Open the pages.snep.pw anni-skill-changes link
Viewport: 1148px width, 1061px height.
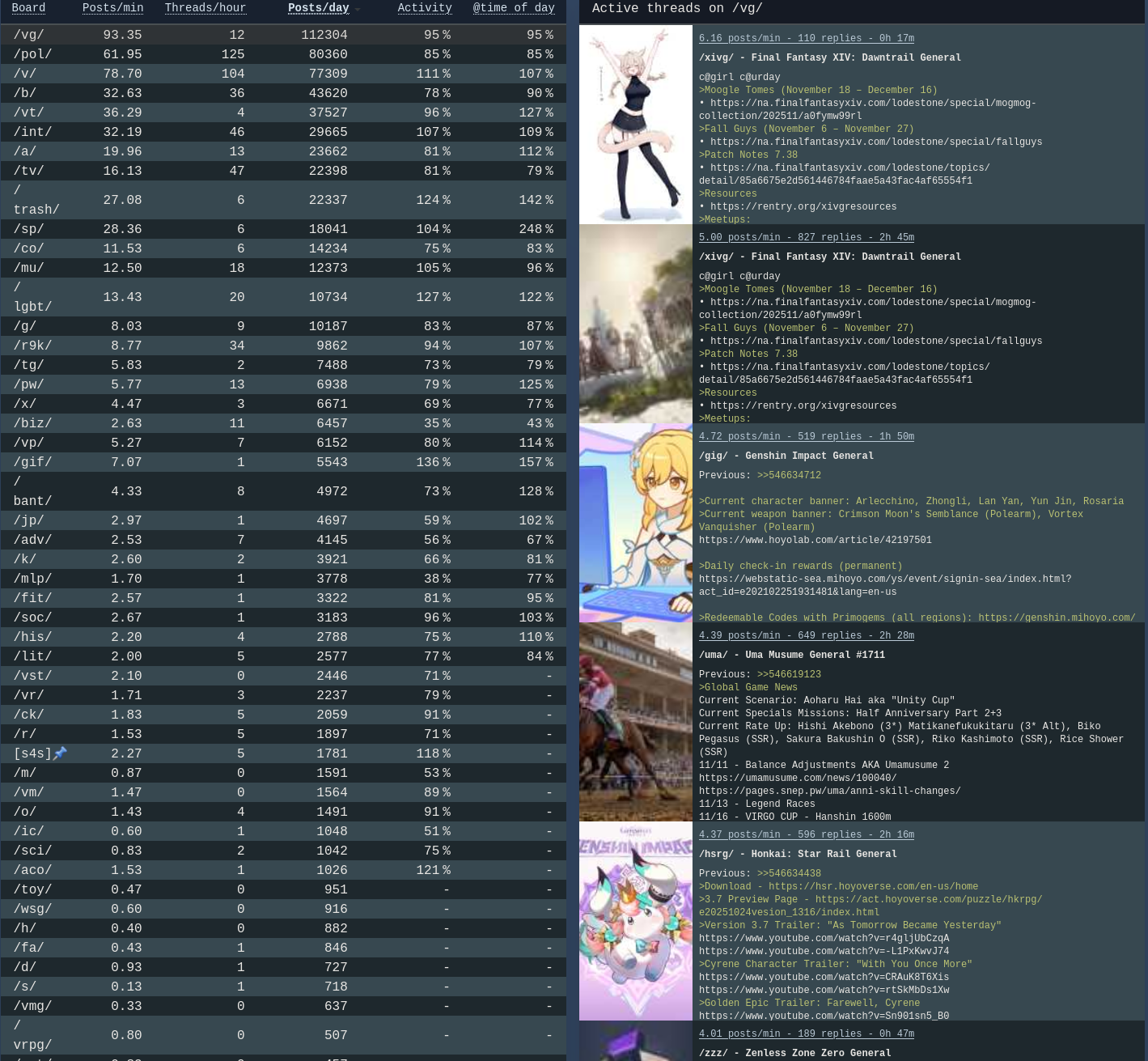(830, 791)
